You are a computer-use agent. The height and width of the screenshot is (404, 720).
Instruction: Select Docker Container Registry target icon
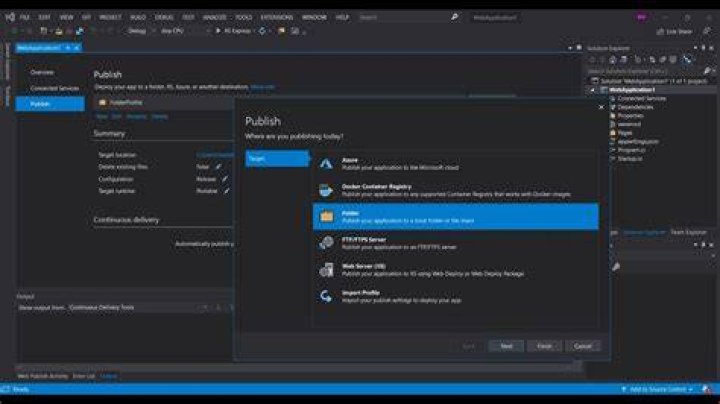tap(326, 190)
